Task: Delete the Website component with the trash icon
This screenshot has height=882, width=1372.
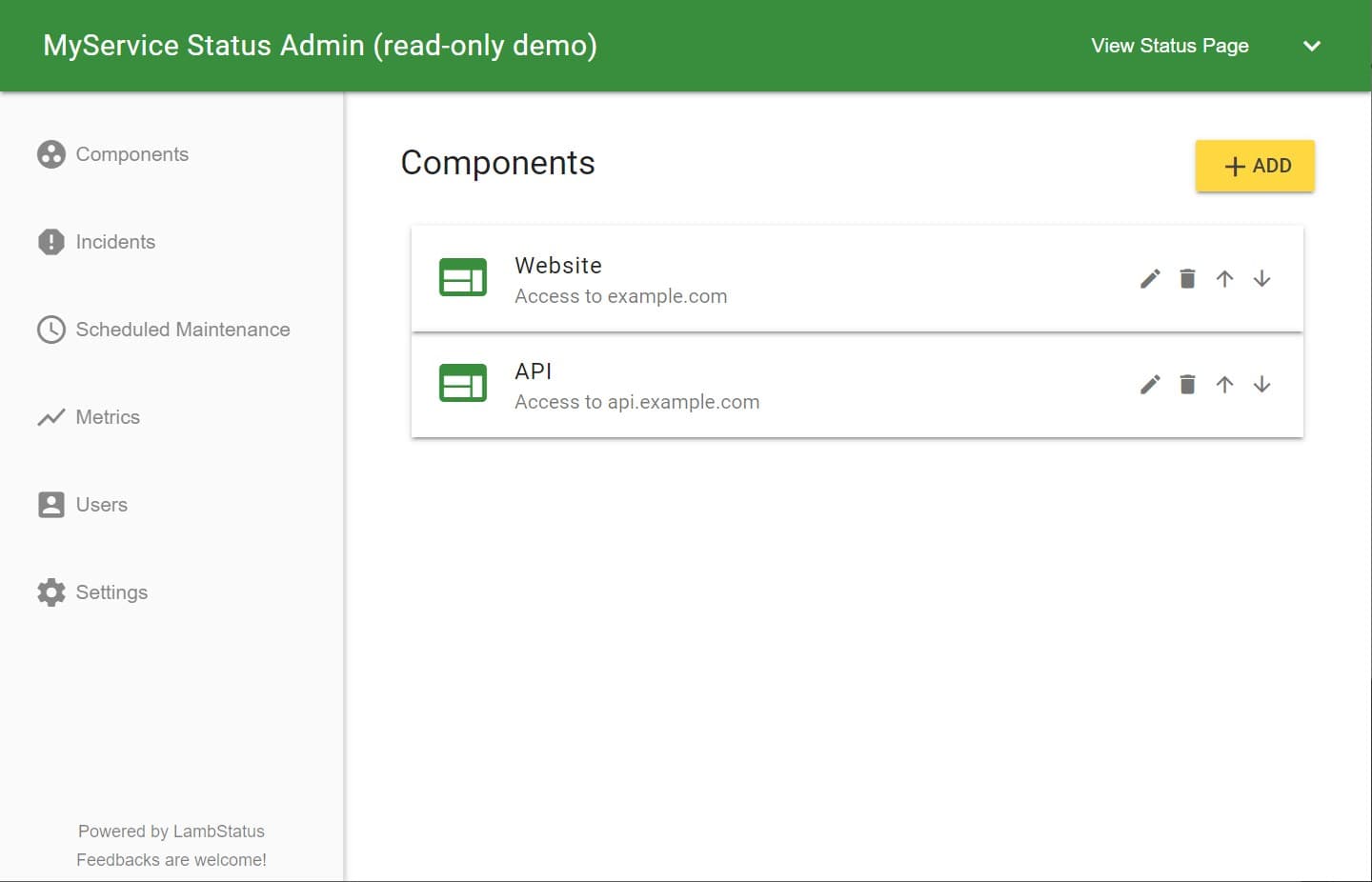Action: coord(1187,278)
